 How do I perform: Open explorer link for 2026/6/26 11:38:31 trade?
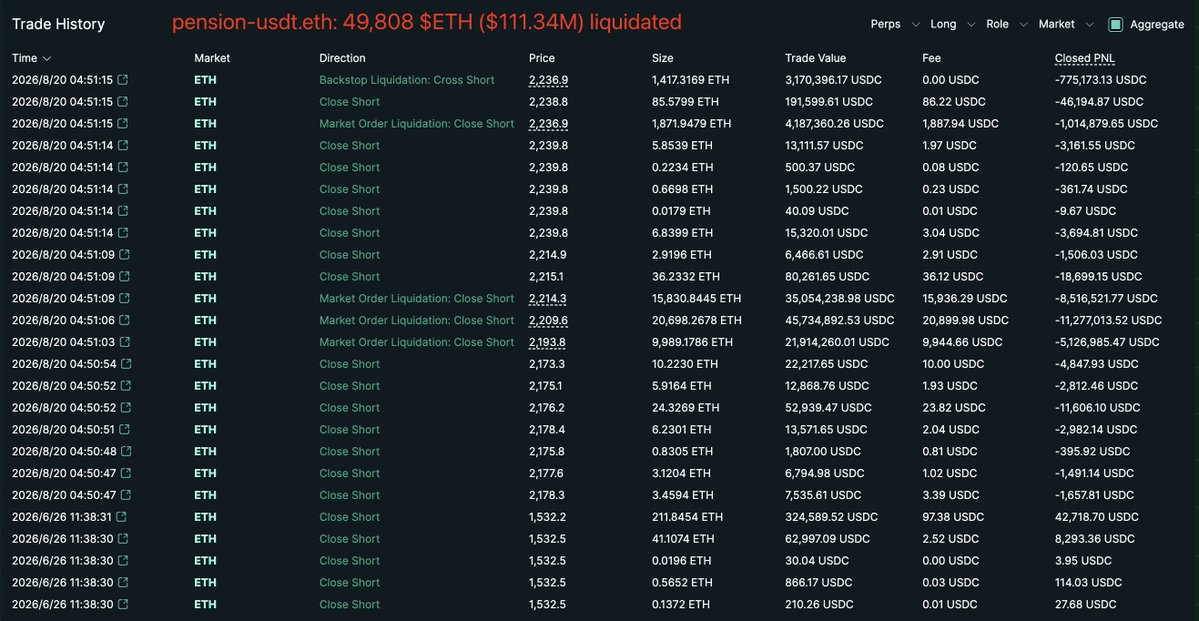click(x=121, y=517)
